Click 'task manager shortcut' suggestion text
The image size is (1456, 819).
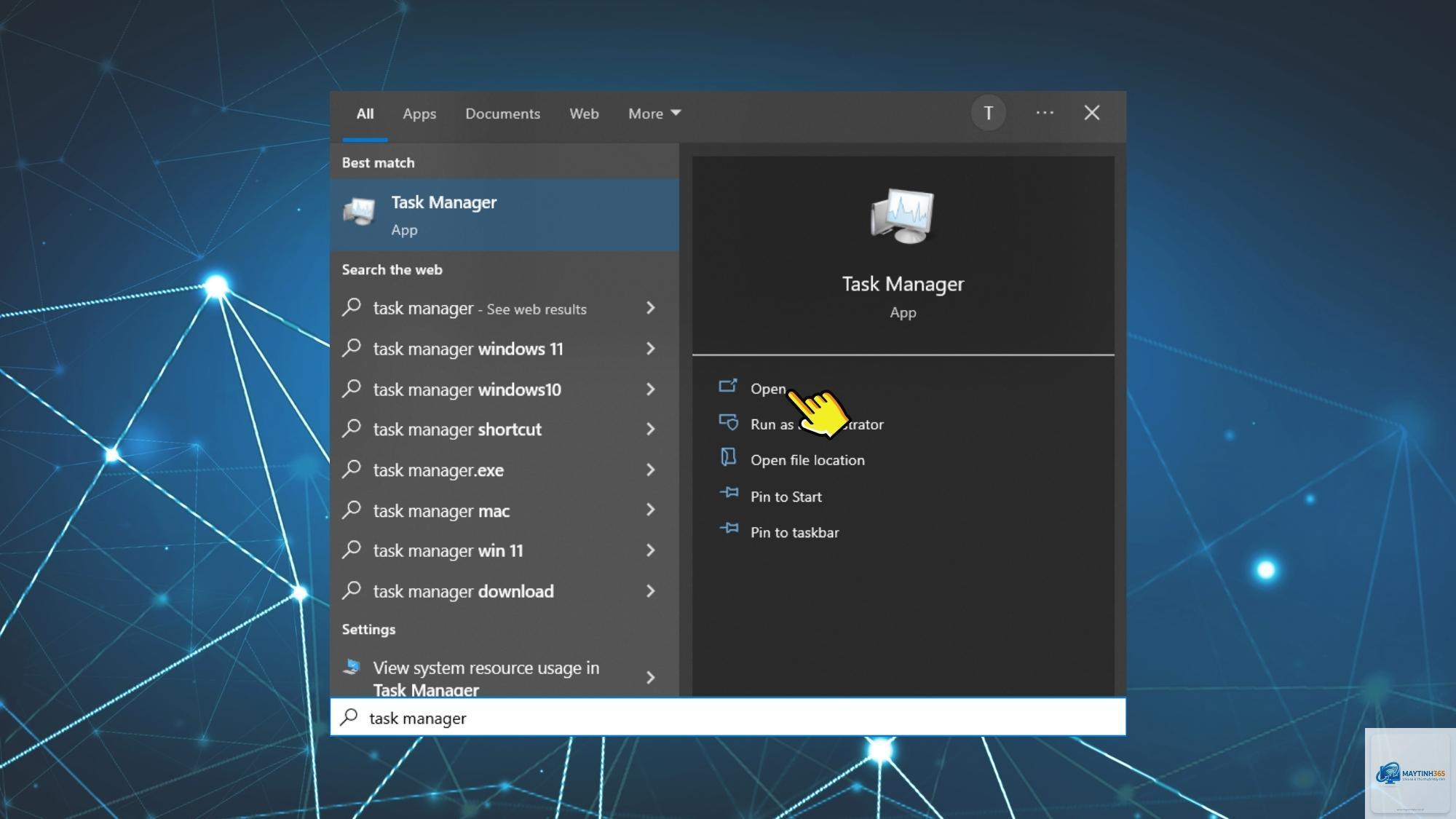pos(457,430)
